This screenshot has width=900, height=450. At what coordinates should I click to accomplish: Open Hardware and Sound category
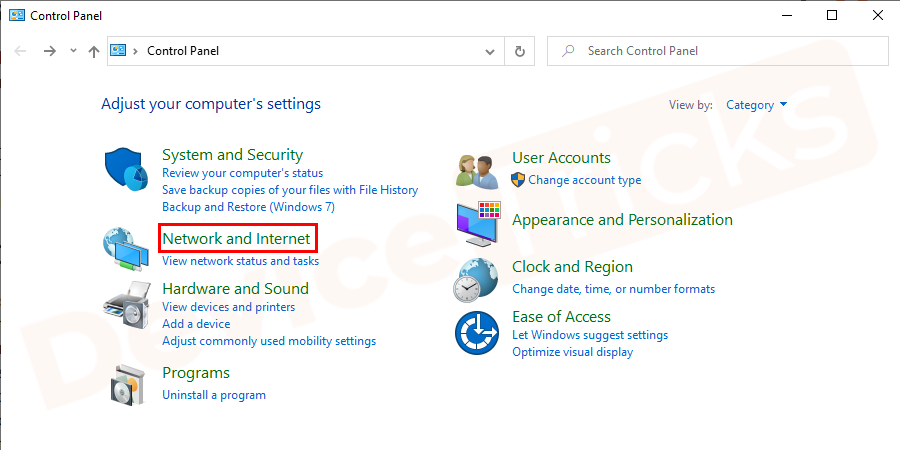pyautogui.click(x=235, y=288)
